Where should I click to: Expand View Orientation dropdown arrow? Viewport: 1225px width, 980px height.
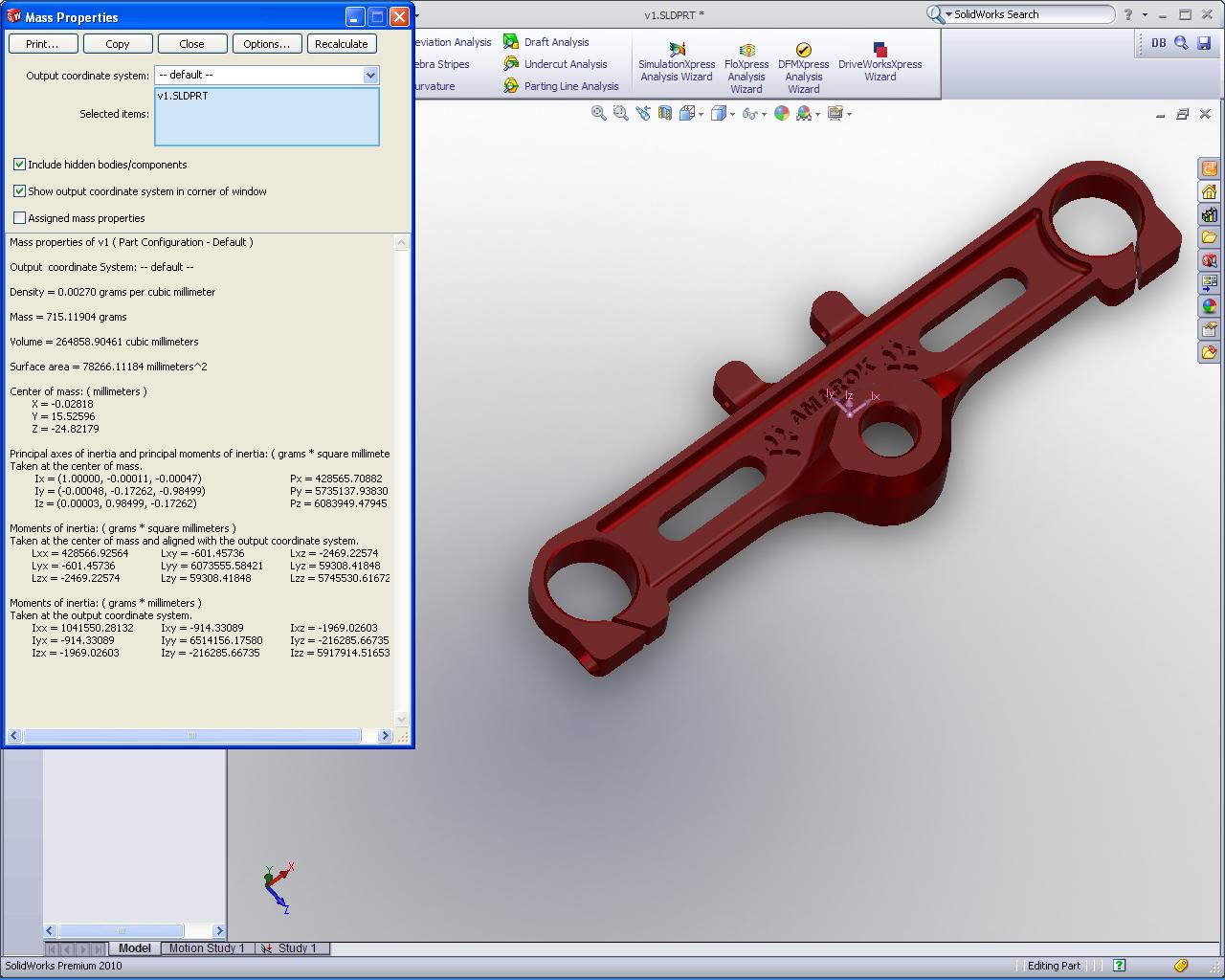point(702,114)
